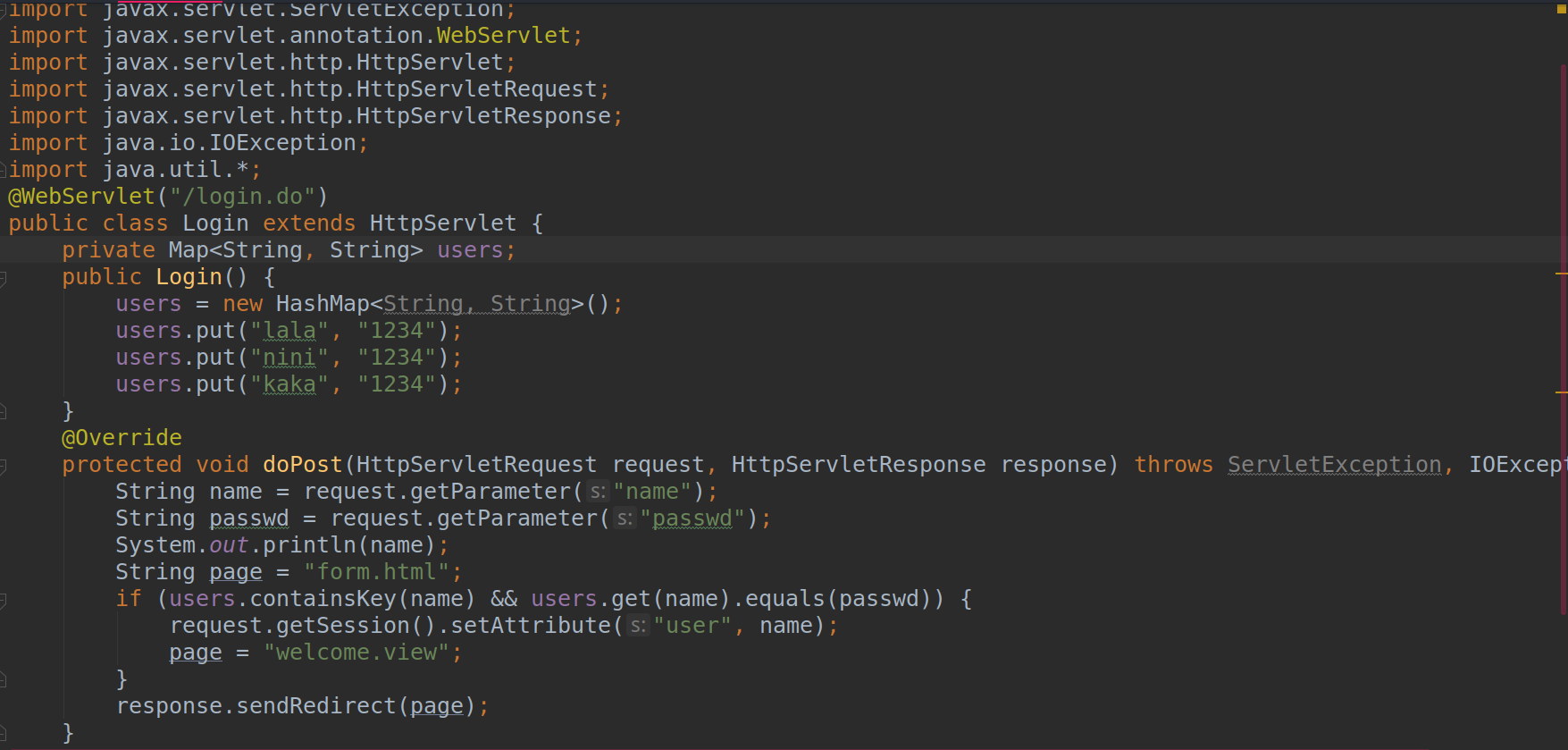Click the request parameter in the doPost signature
Screen dimensions: 1568x750
click(x=658, y=465)
